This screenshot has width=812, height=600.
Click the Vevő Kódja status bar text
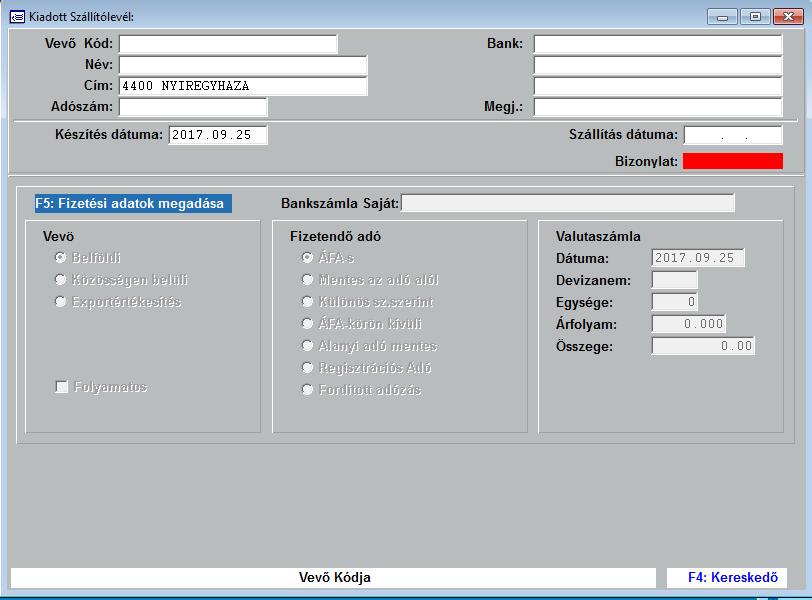pos(335,578)
